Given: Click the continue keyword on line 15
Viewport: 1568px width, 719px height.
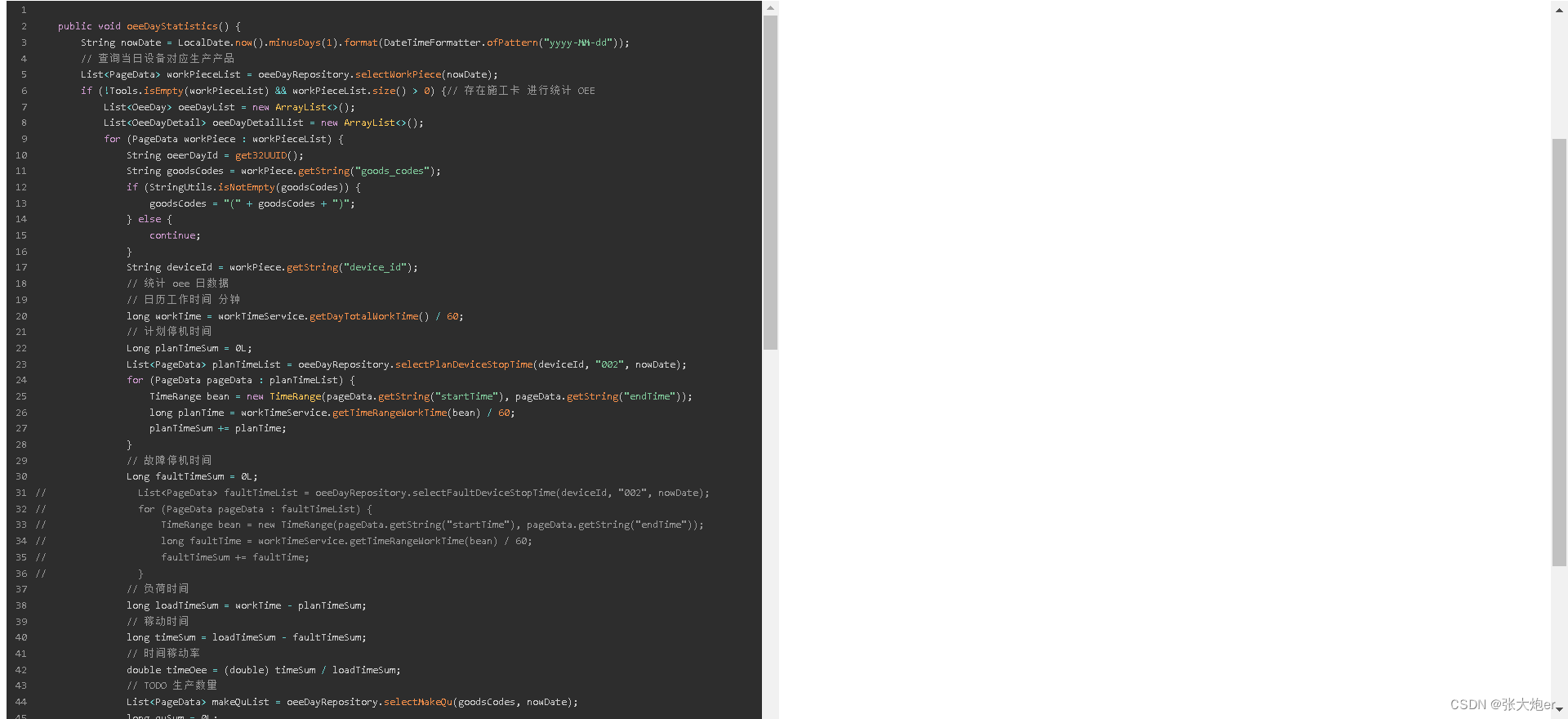Looking at the screenshot, I should (x=172, y=235).
